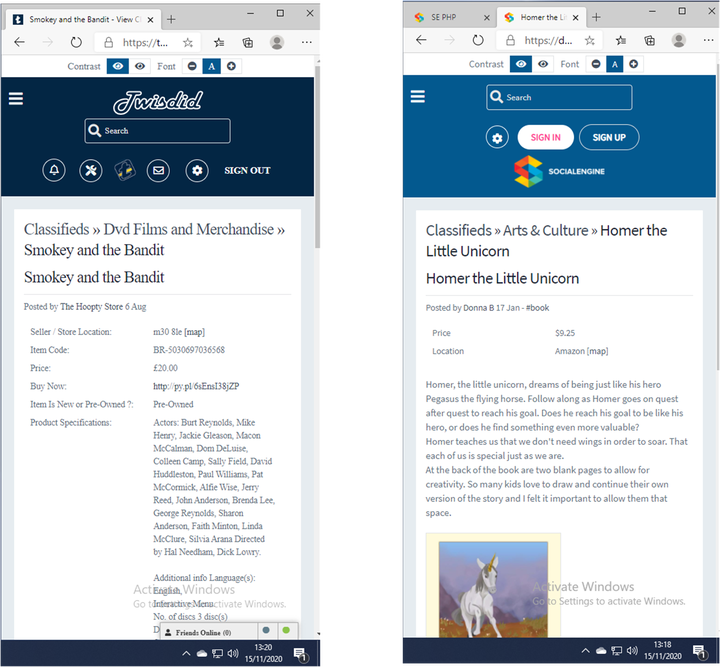Click the #book hashtag link
The height and width of the screenshot is (667, 720).
point(537,308)
